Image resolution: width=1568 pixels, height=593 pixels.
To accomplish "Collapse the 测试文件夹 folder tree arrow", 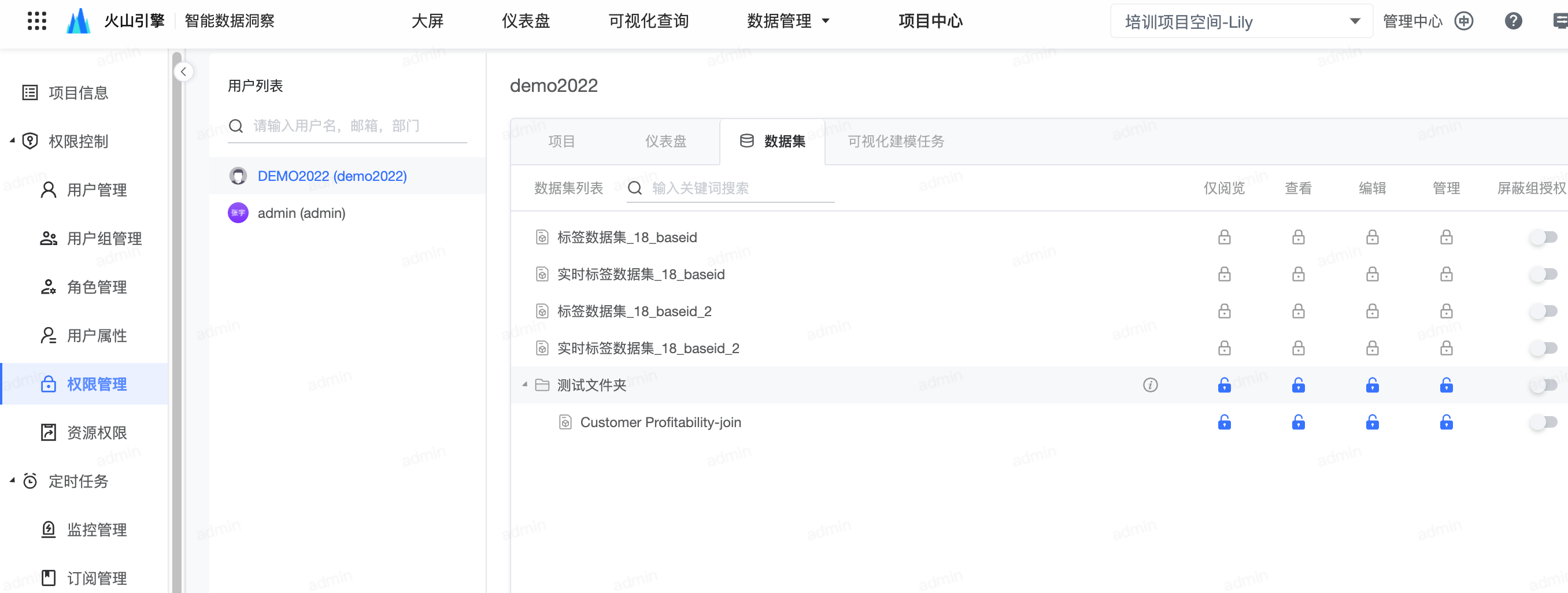I will [524, 385].
